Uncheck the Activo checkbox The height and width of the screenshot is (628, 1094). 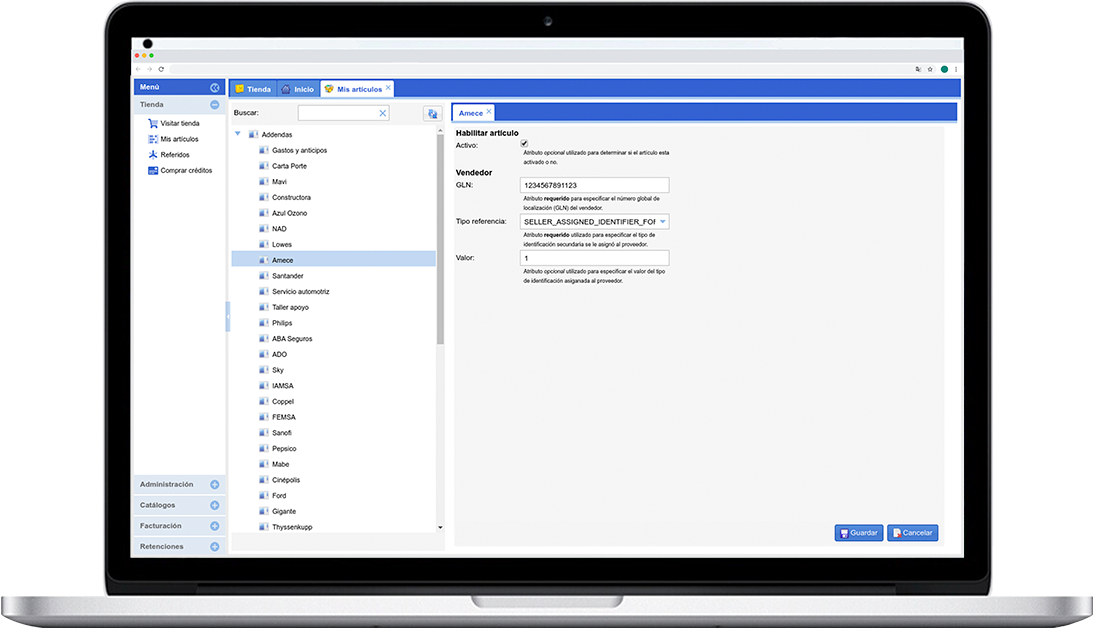[x=524, y=144]
